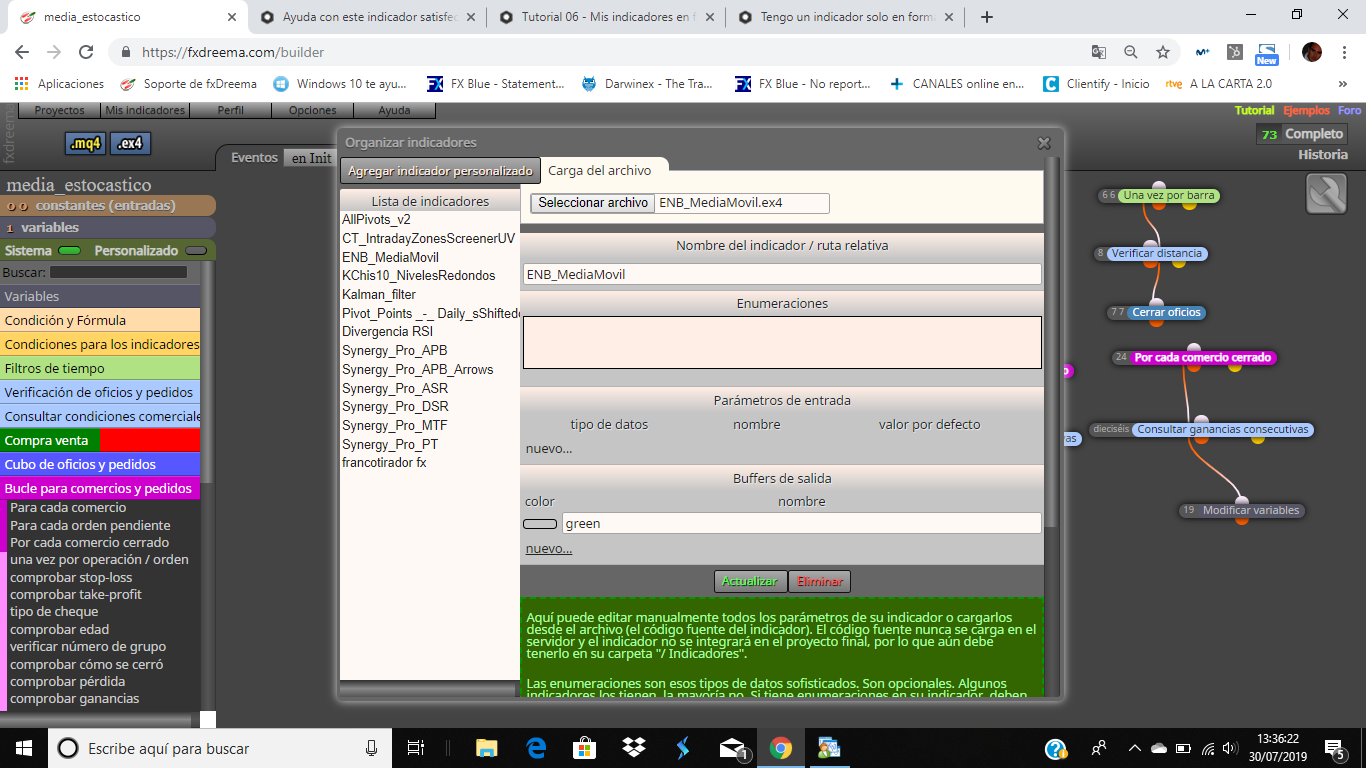Click the Buscar search field
1366x768 pixels.
coord(118,272)
